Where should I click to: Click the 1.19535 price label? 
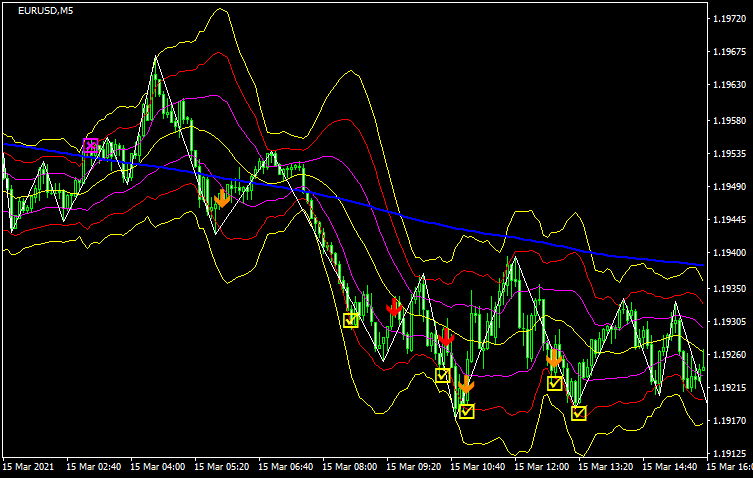pyautogui.click(x=729, y=154)
